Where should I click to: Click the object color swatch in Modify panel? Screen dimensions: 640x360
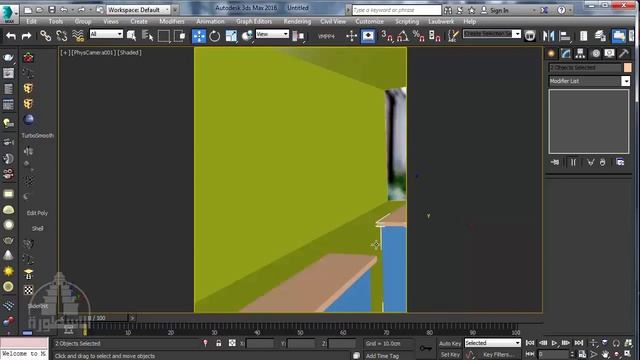[x=627, y=67]
